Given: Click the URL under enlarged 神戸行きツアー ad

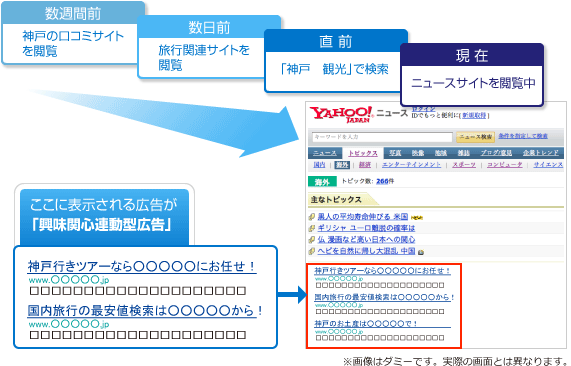Looking at the screenshot, I should tap(69, 280).
